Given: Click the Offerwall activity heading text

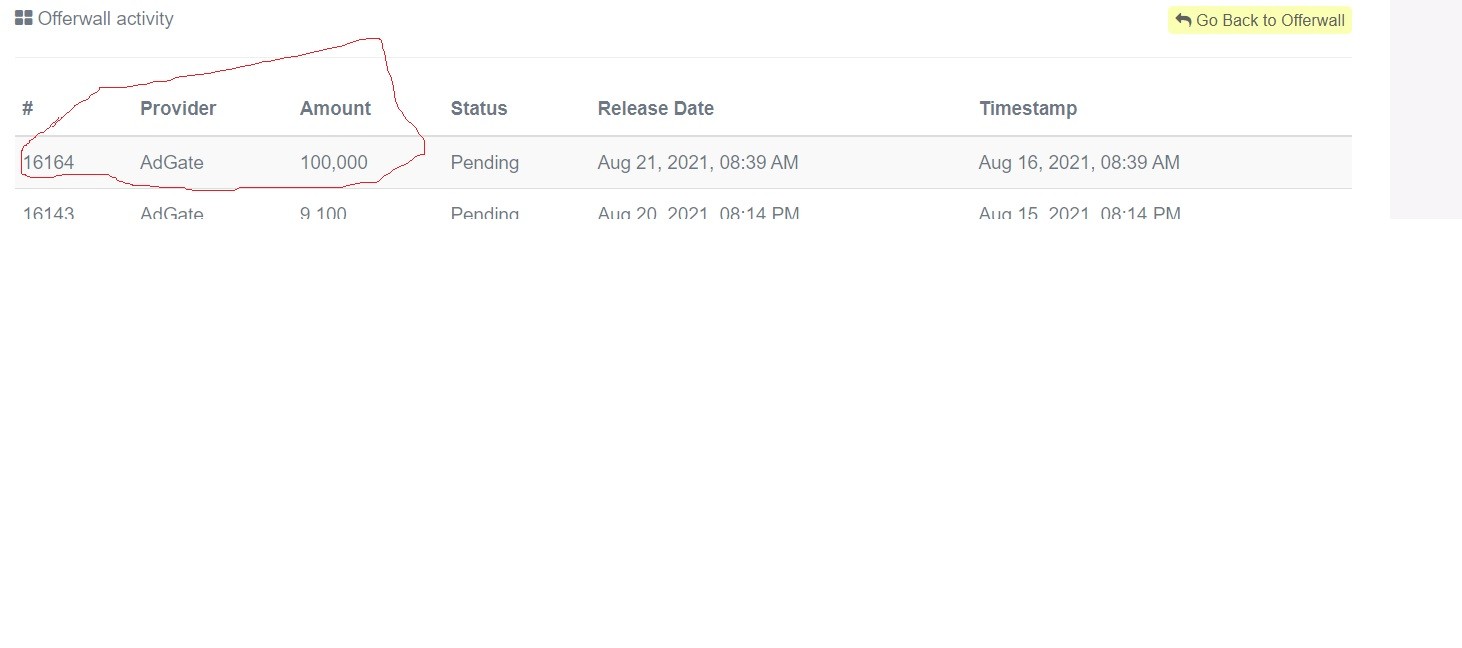Looking at the screenshot, I should pyautogui.click(x=105, y=18).
